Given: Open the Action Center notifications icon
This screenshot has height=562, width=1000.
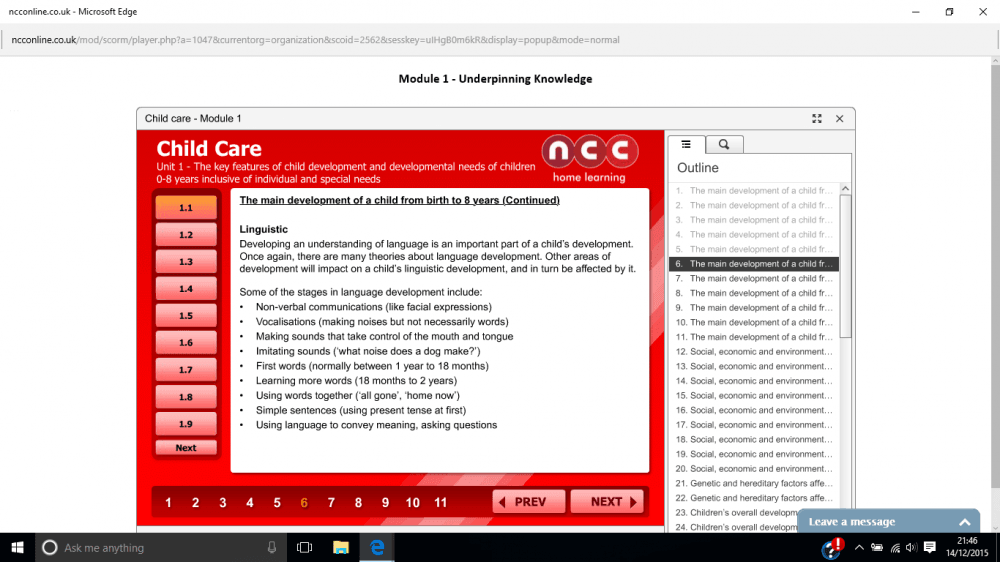Looking at the screenshot, I should pyautogui.click(x=929, y=548).
